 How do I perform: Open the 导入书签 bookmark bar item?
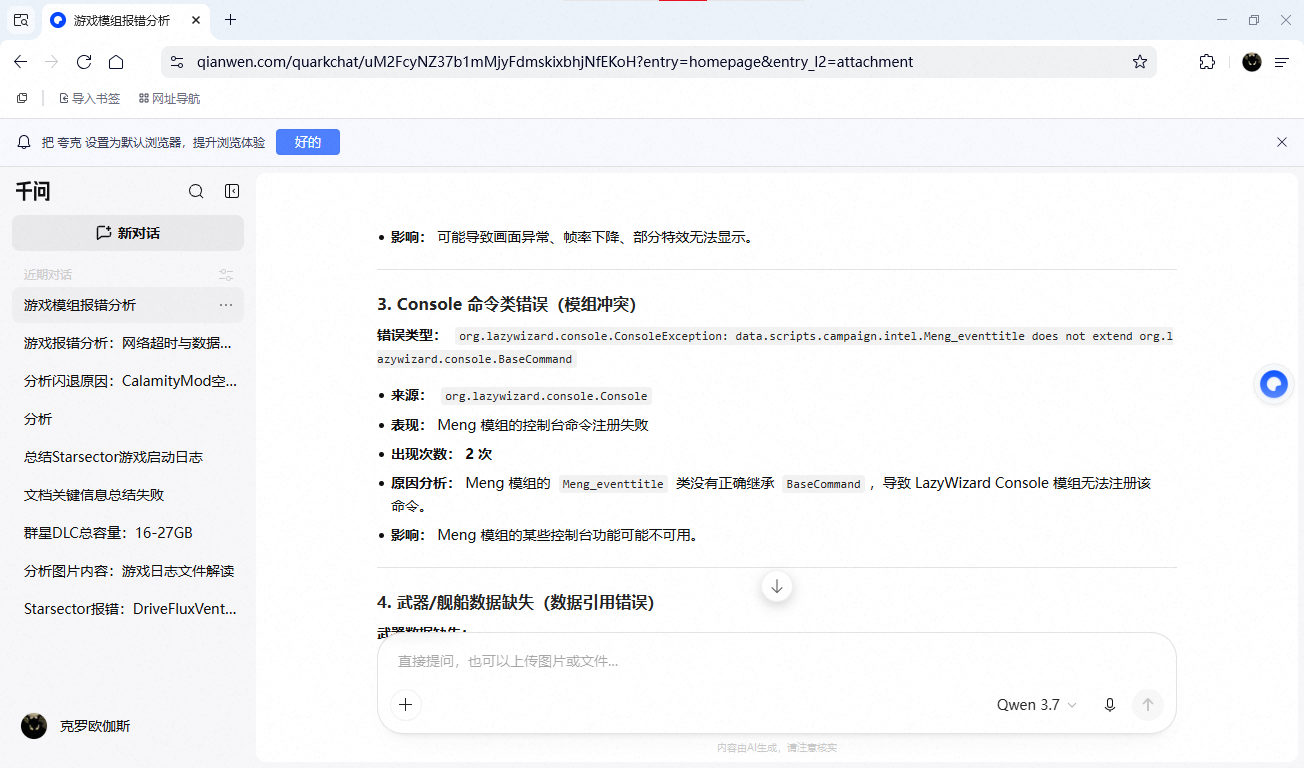pyautogui.click(x=89, y=98)
